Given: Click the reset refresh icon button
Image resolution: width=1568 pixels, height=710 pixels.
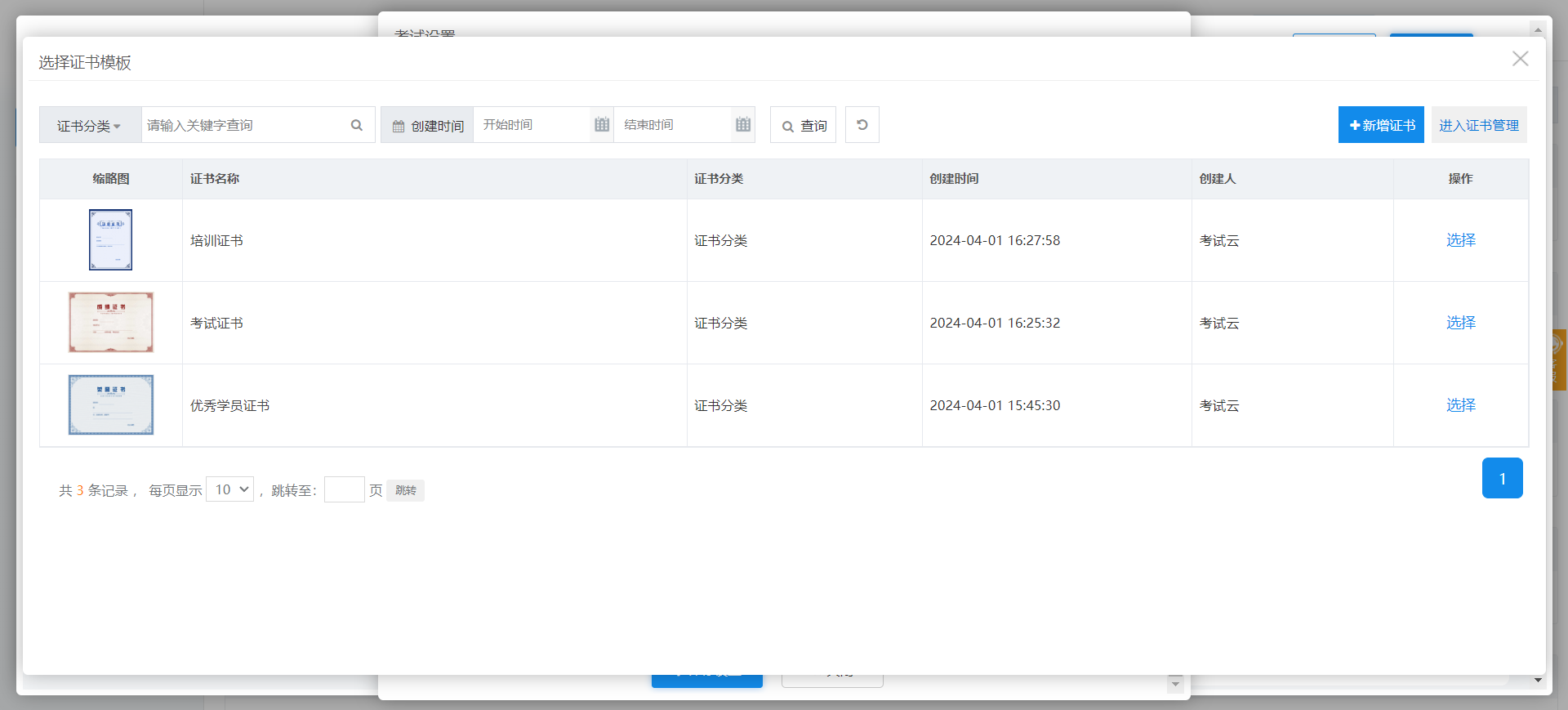Looking at the screenshot, I should (862, 125).
